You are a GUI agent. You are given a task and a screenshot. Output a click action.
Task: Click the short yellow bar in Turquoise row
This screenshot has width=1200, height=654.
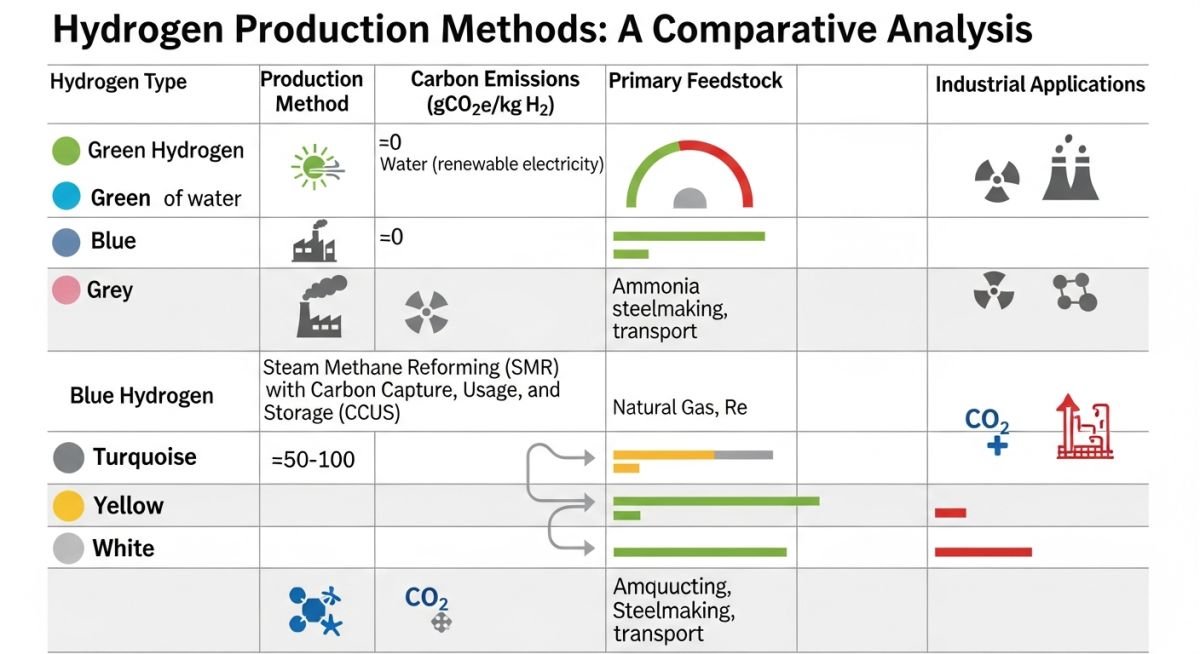tap(626, 468)
